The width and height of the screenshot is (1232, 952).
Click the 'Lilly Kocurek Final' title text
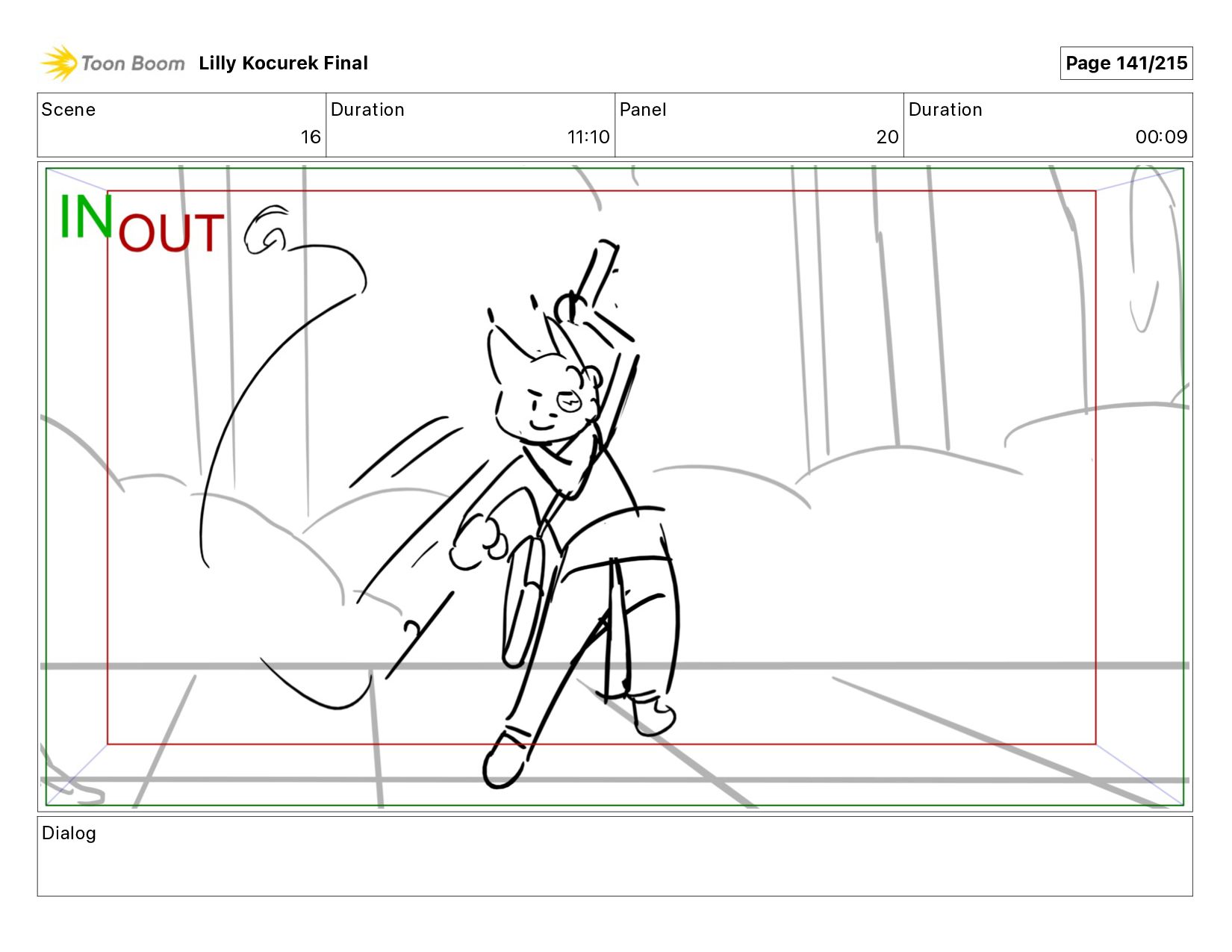(283, 63)
